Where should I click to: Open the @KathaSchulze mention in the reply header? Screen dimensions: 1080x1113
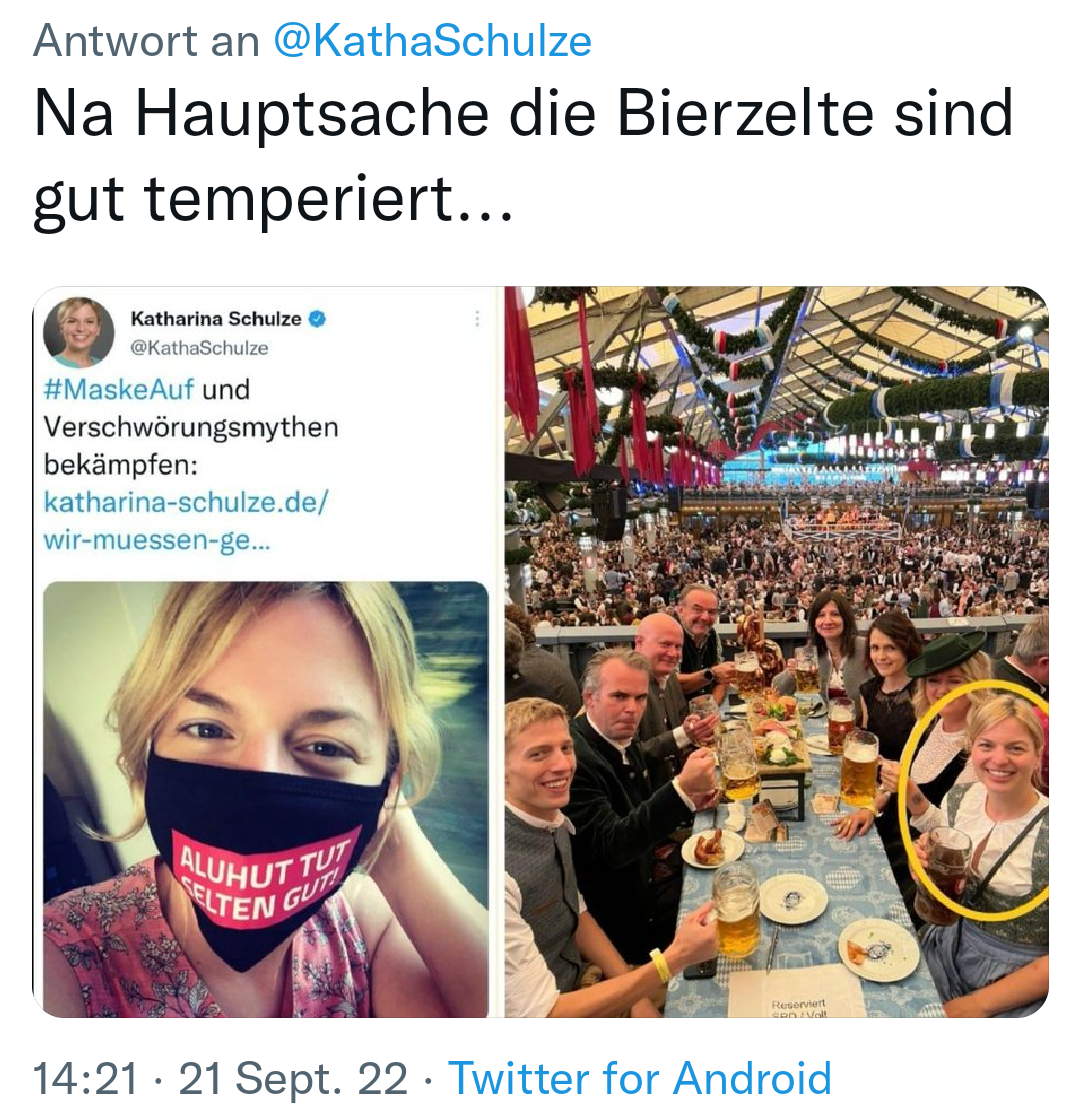(x=432, y=41)
